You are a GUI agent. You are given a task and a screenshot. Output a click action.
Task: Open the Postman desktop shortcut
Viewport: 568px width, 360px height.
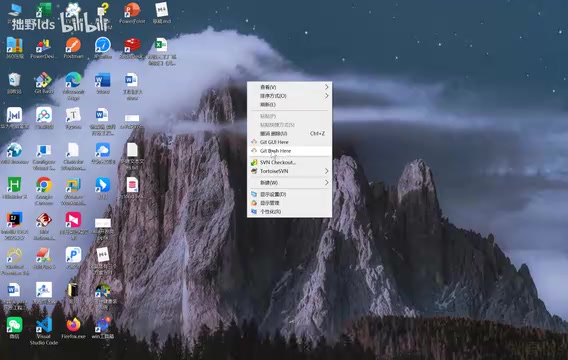pos(74,48)
